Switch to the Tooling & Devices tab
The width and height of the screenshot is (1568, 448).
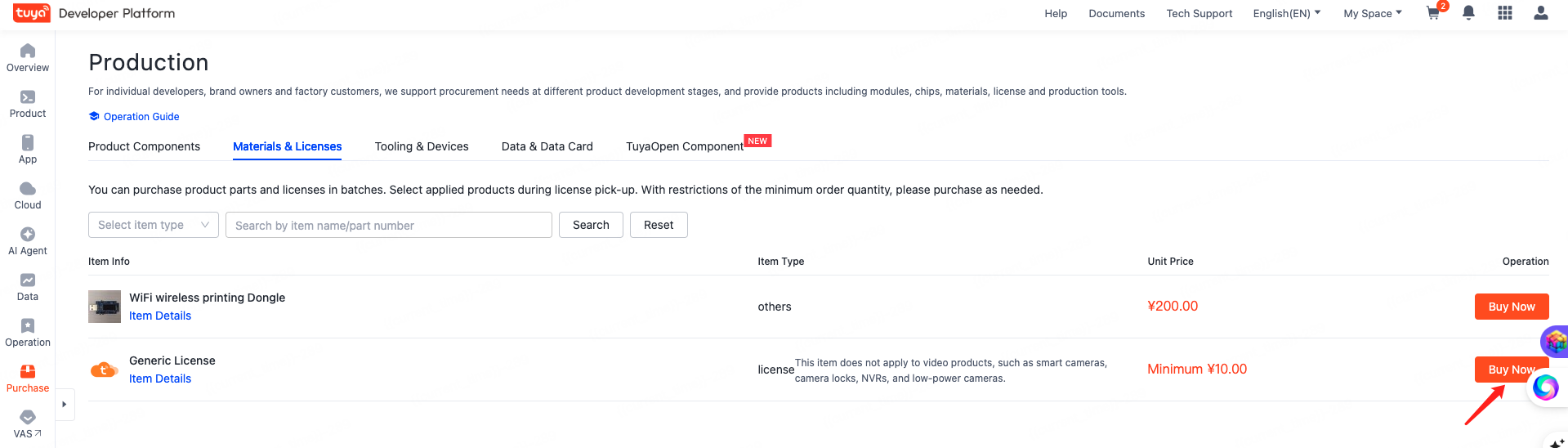[422, 146]
